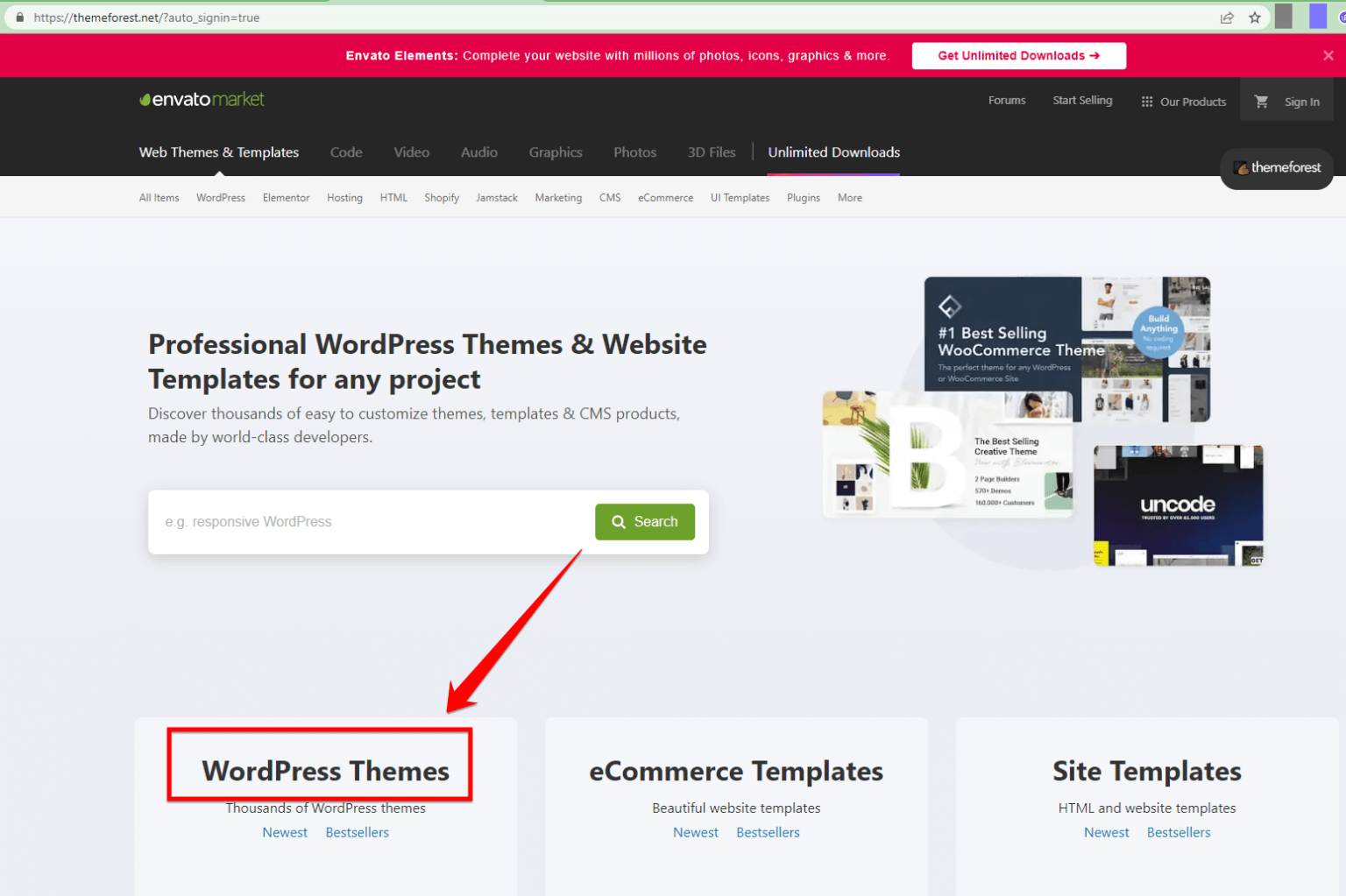The height and width of the screenshot is (896, 1346).
Task: Open Unlimited Downloads tab
Action: [x=834, y=152]
